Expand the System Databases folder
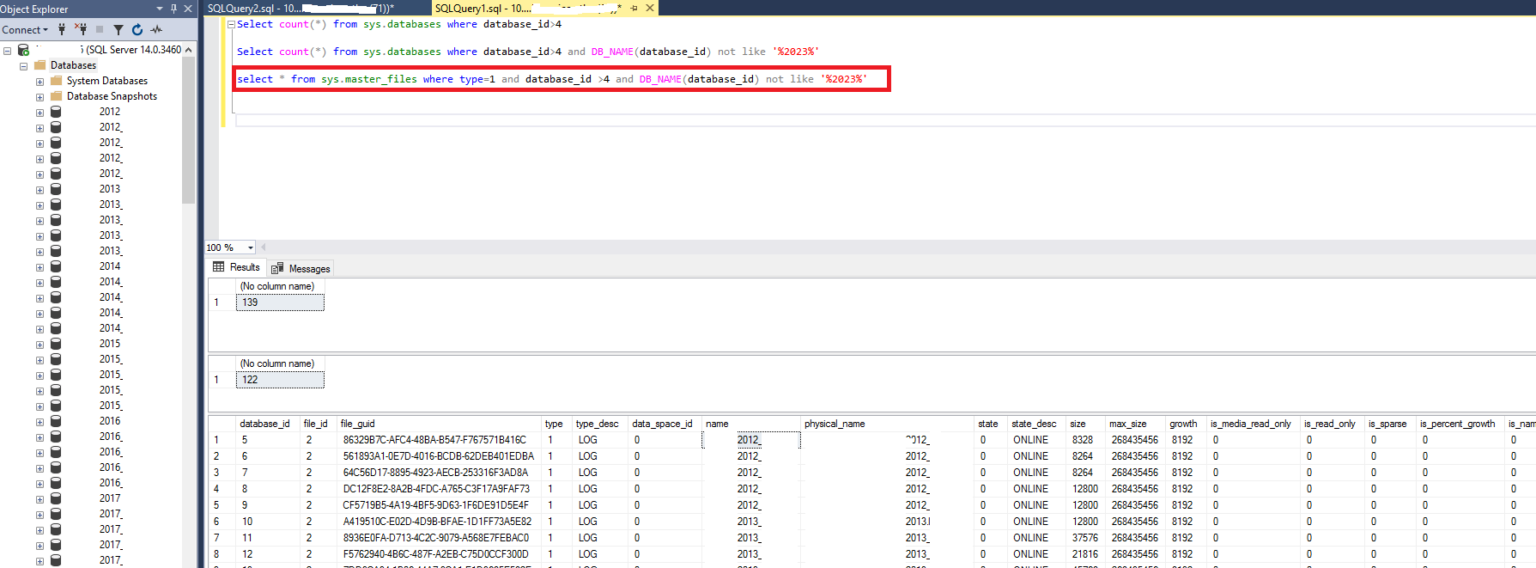This screenshot has width=1536, height=568. [40, 81]
